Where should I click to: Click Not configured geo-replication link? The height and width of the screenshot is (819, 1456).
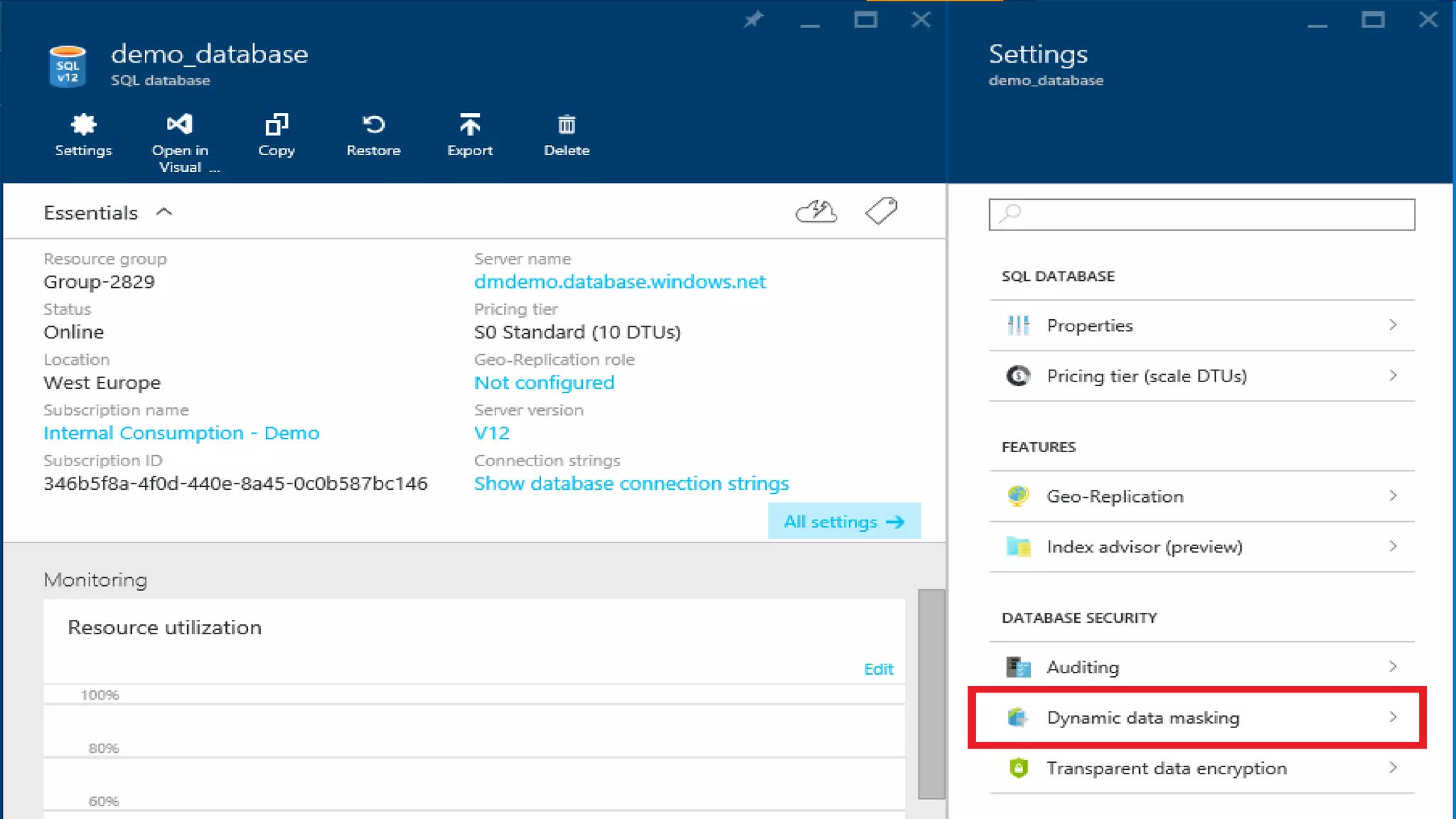pos(544,382)
